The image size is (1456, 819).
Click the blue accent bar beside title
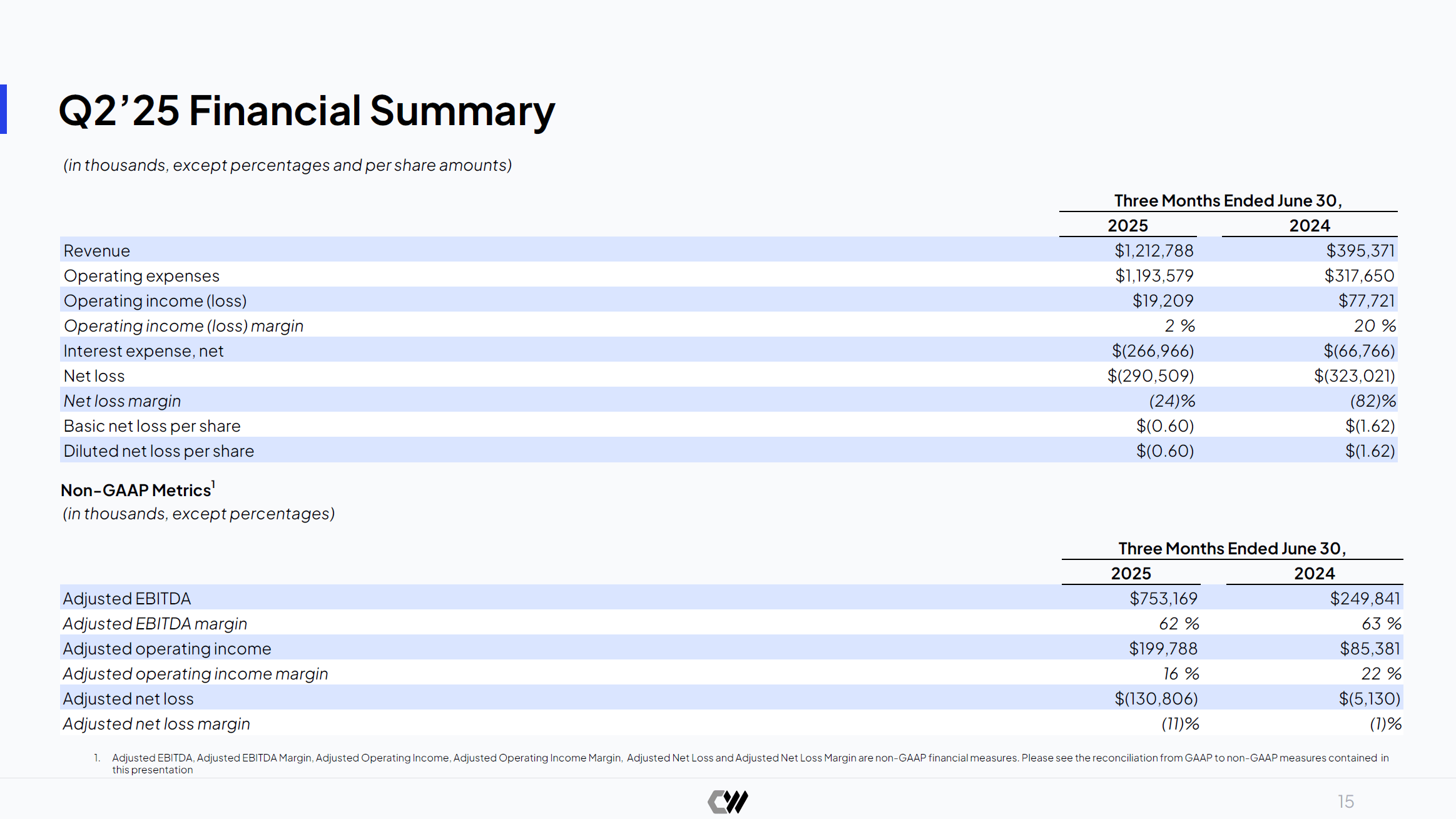pos(3,109)
